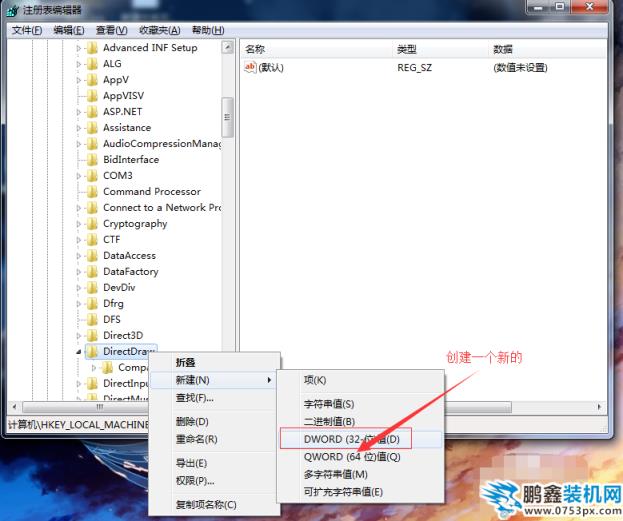623x521 pixels.
Task: Choose 权限(P)... in the context menu
Action: (214, 481)
